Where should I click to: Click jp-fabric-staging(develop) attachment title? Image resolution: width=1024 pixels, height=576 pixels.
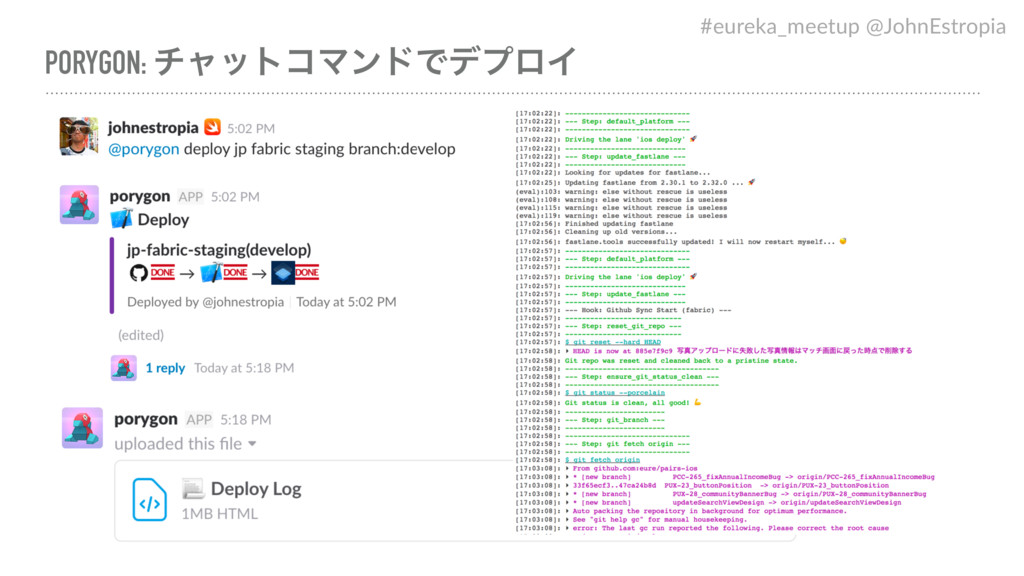219,249
